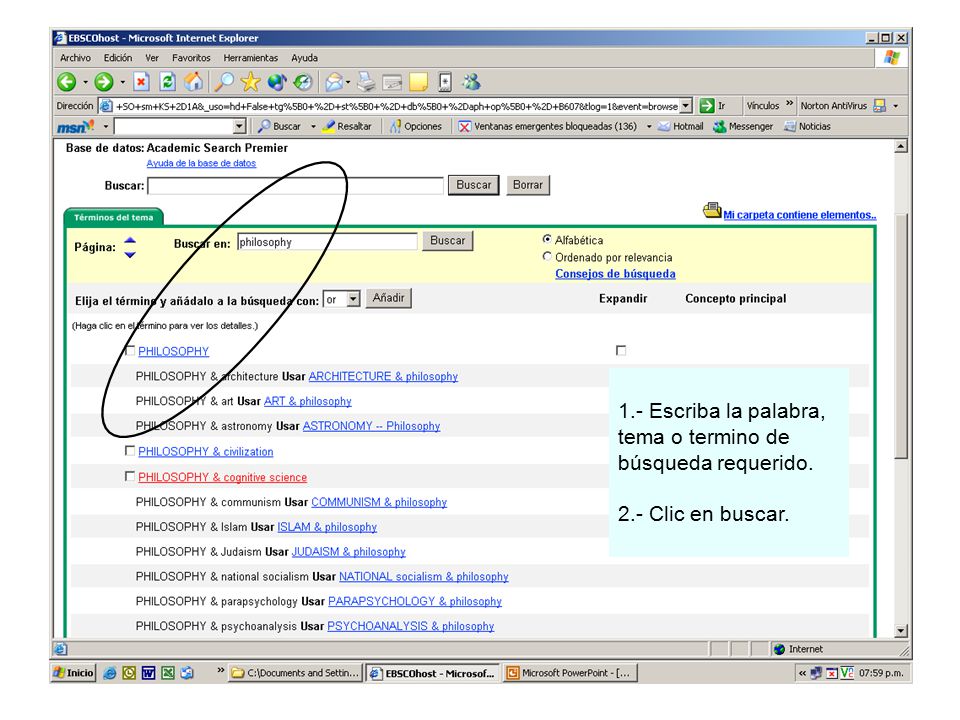Image resolution: width=960 pixels, height=720 pixels.
Task: Open the MSN toolbar Noticias shortcut
Action: [x=808, y=126]
